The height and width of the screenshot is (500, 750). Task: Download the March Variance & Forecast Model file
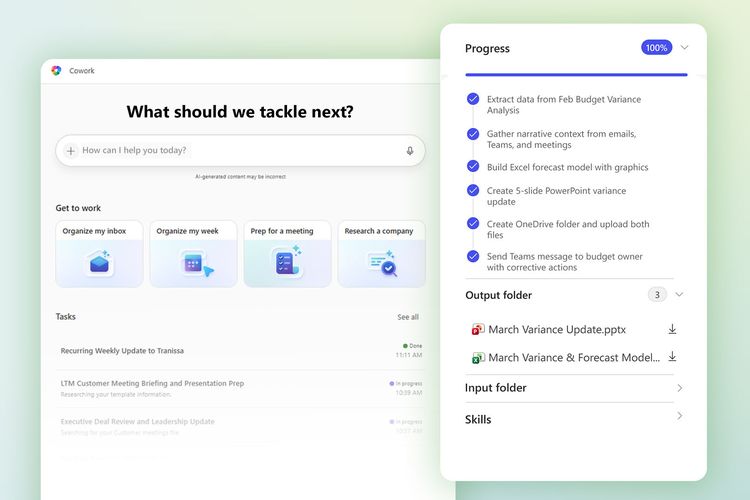coord(673,357)
